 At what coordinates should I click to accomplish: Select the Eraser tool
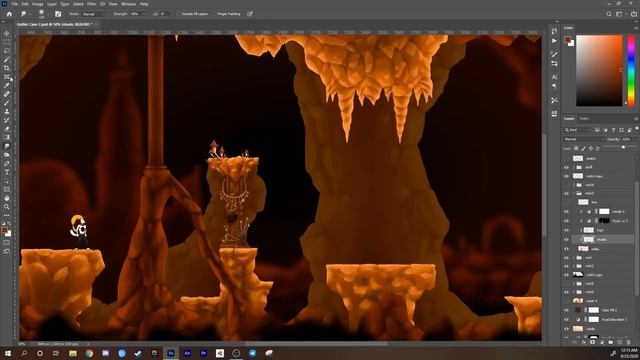click(7, 129)
